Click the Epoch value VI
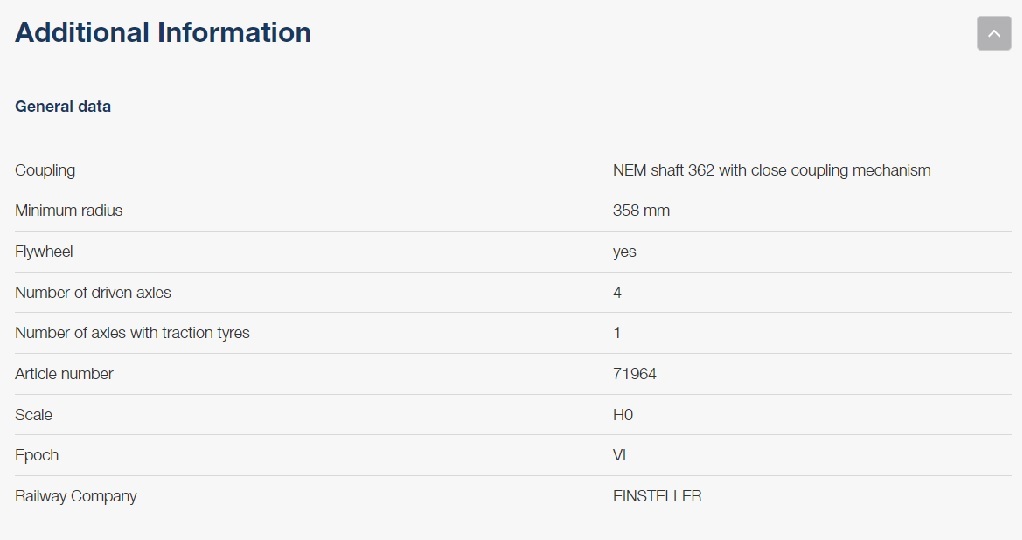1022x540 pixels. 619,455
